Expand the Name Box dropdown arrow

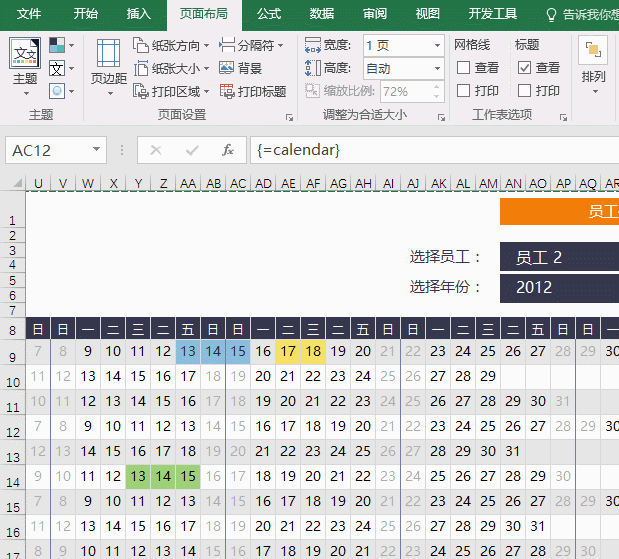click(96, 149)
